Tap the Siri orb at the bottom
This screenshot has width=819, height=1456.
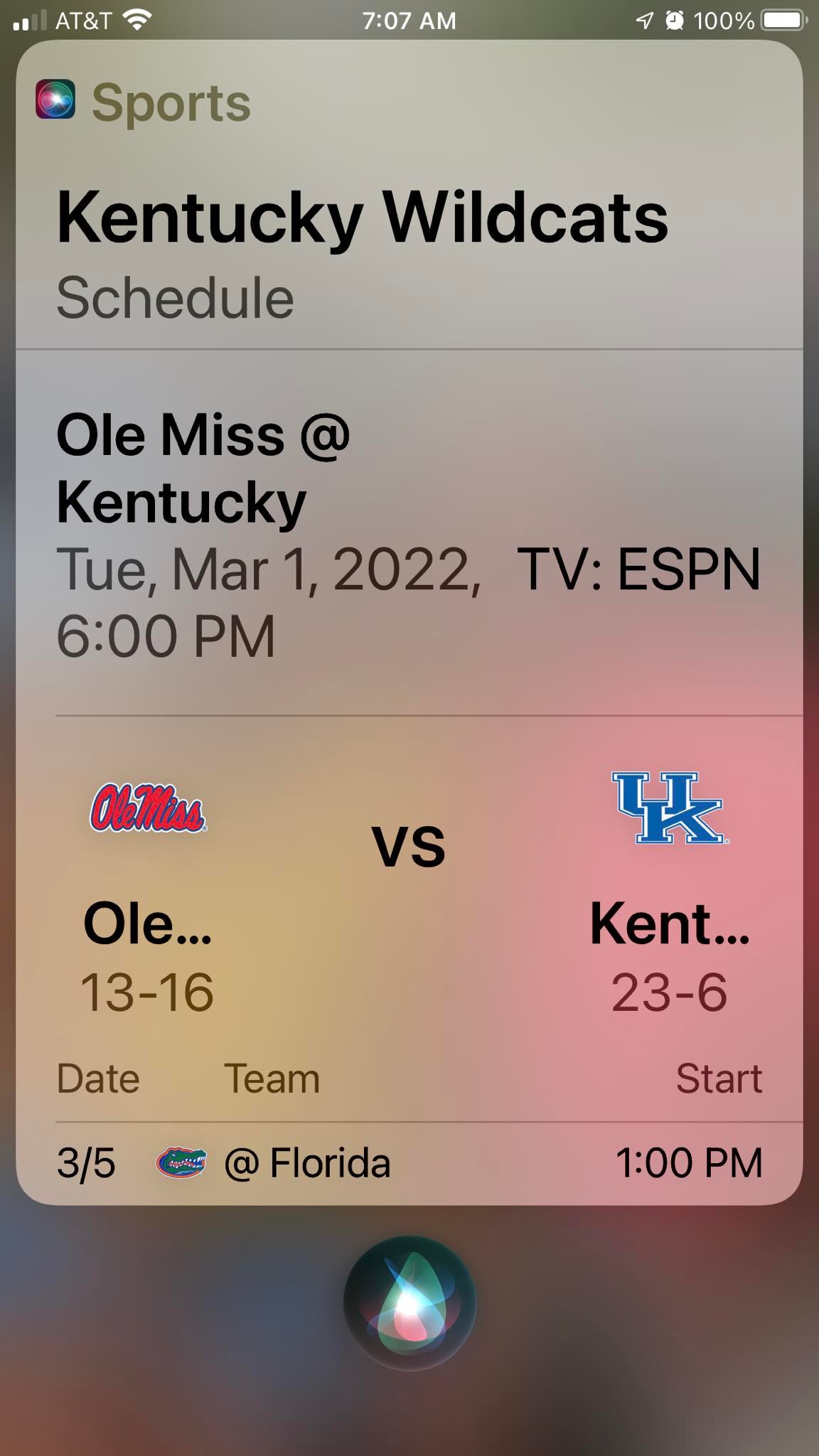409,1302
